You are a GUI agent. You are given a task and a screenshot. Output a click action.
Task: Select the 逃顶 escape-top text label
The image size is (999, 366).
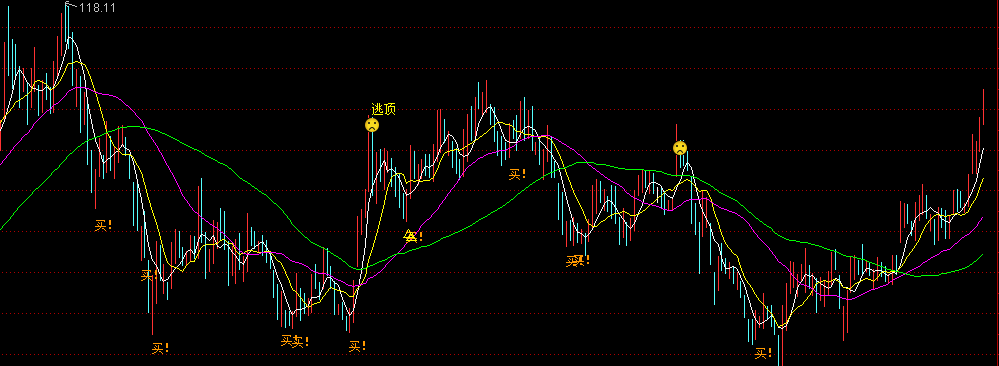pyautogui.click(x=384, y=110)
